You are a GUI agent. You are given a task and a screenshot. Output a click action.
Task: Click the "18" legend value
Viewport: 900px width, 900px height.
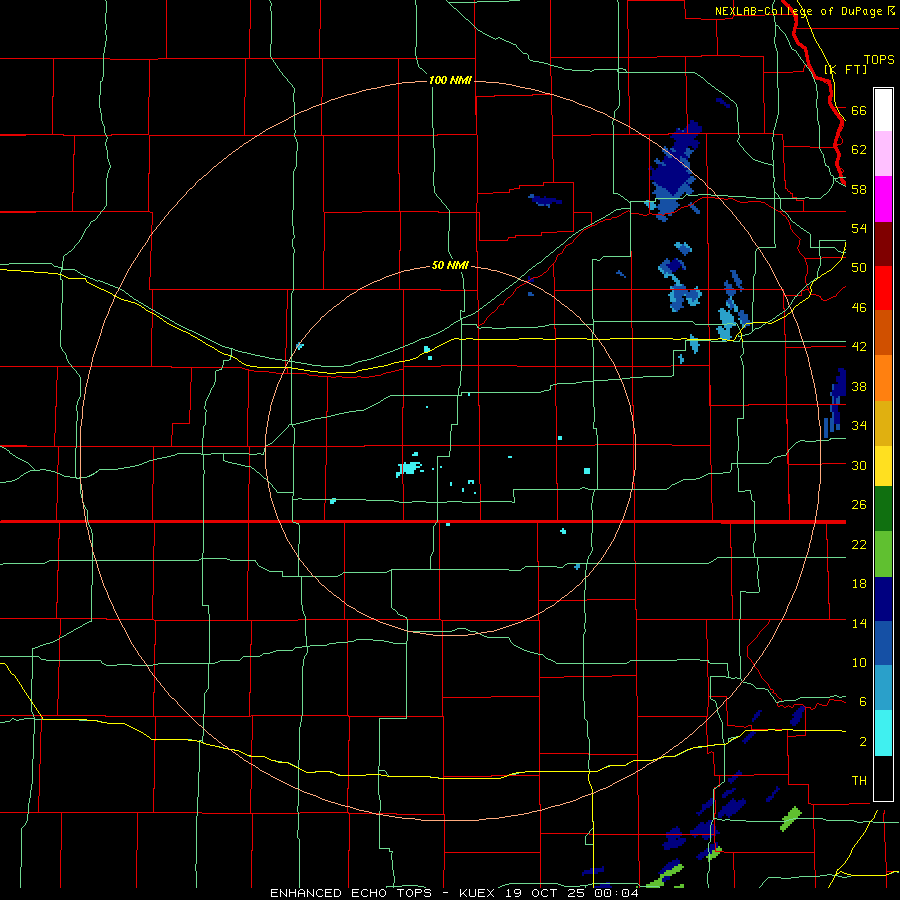pyautogui.click(x=859, y=584)
